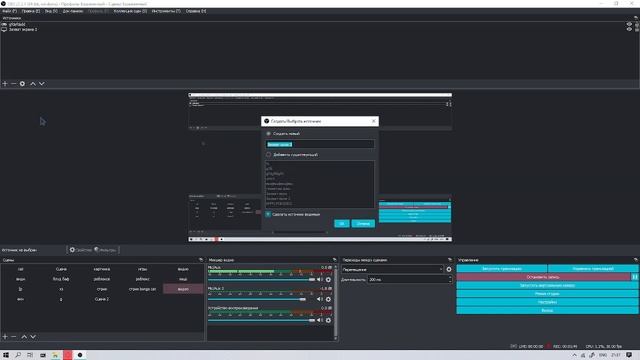Screen dimensions: 640x360
Task: Move scene down in scenes panel
Action: tap(33, 337)
